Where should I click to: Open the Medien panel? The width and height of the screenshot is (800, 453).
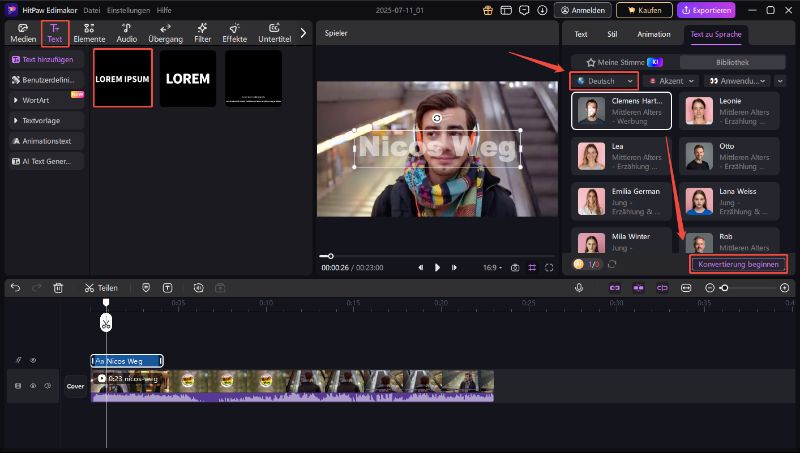pyautogui.click(x=23, y=33)
